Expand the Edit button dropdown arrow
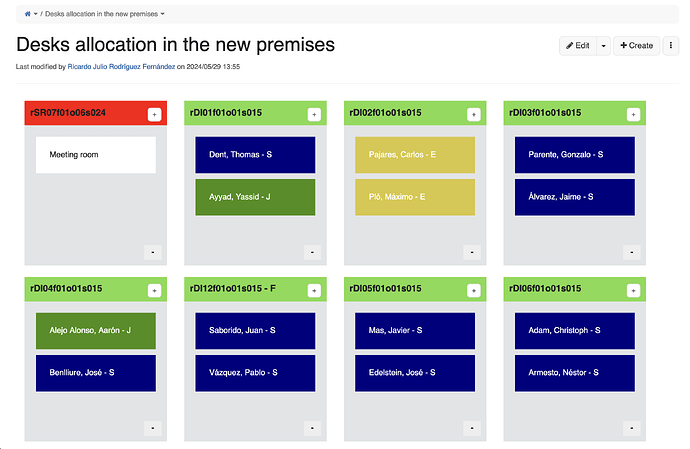This screenshot has height=449, width=690. click(x=603, y=46)
